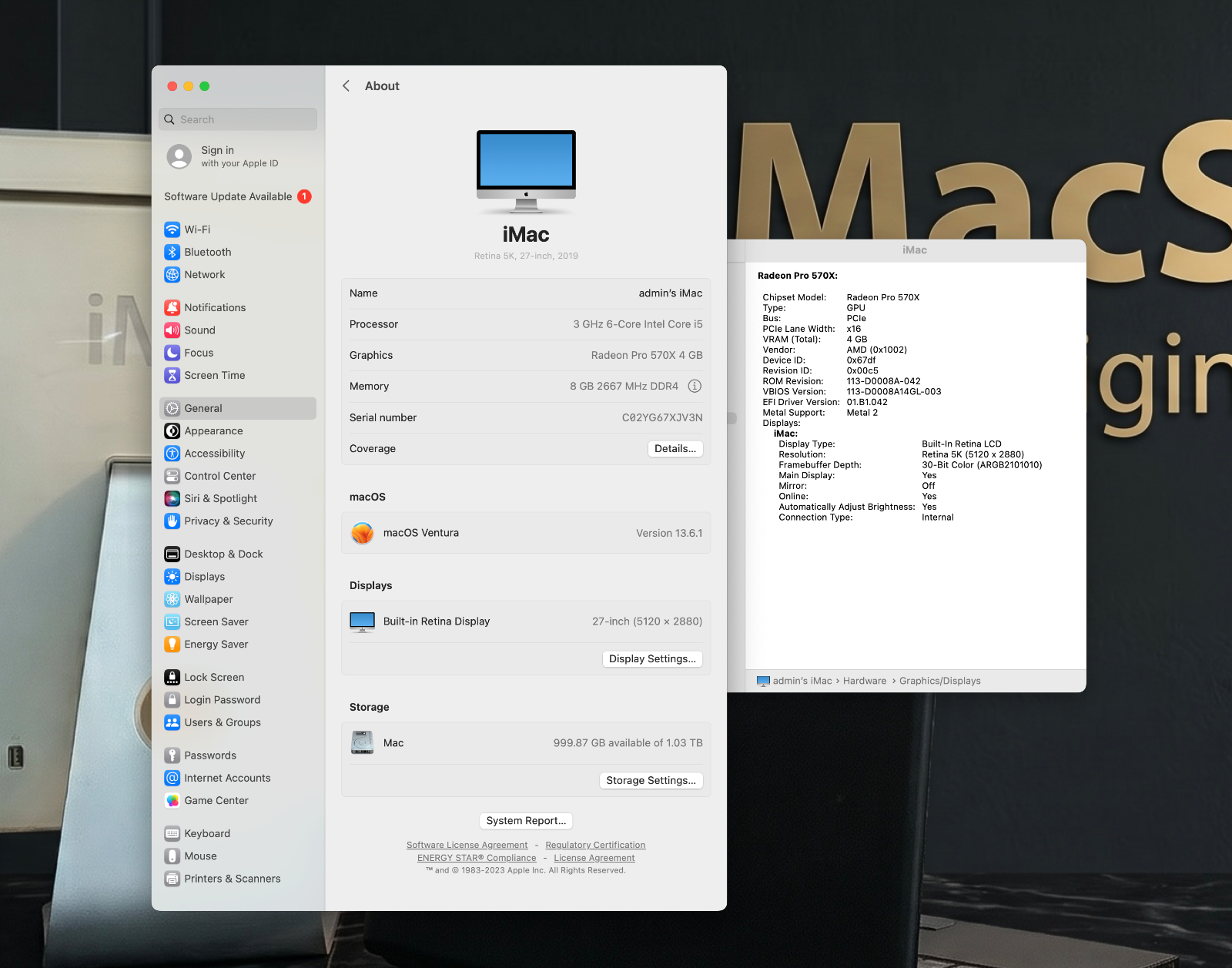Click the admin's iMac name value
The width and height of the screenshot is (1232, 968).
tap(671, 293)
